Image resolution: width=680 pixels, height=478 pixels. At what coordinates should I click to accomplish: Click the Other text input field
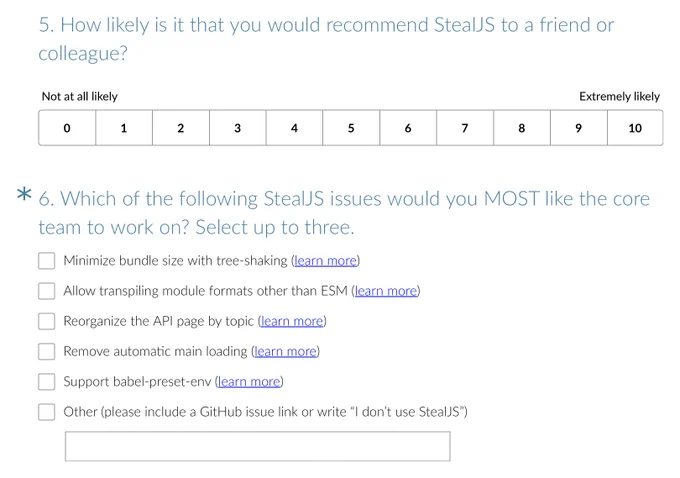click(258, 446)
